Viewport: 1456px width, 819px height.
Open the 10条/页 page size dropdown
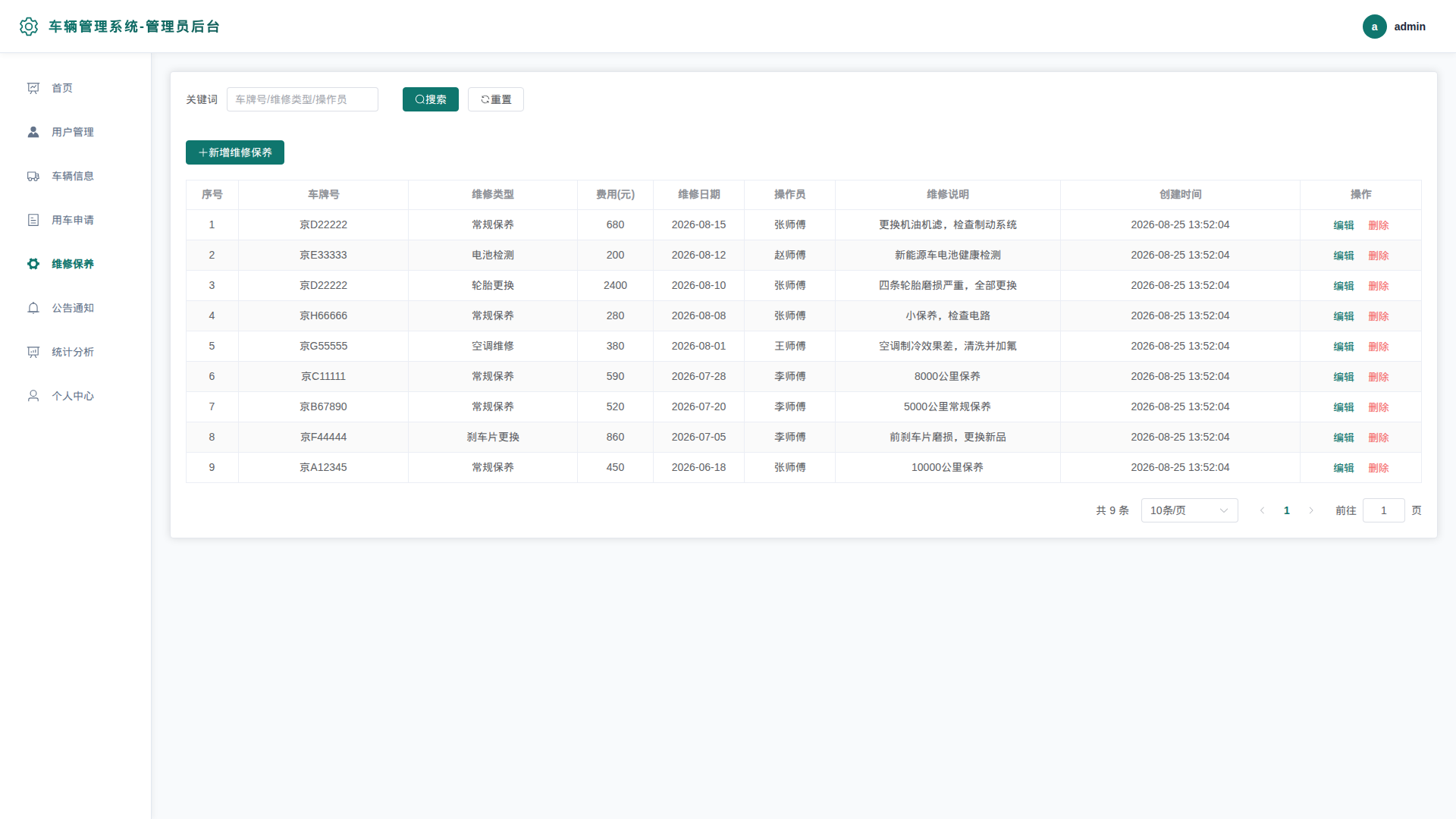click(x=1189, y=510)
